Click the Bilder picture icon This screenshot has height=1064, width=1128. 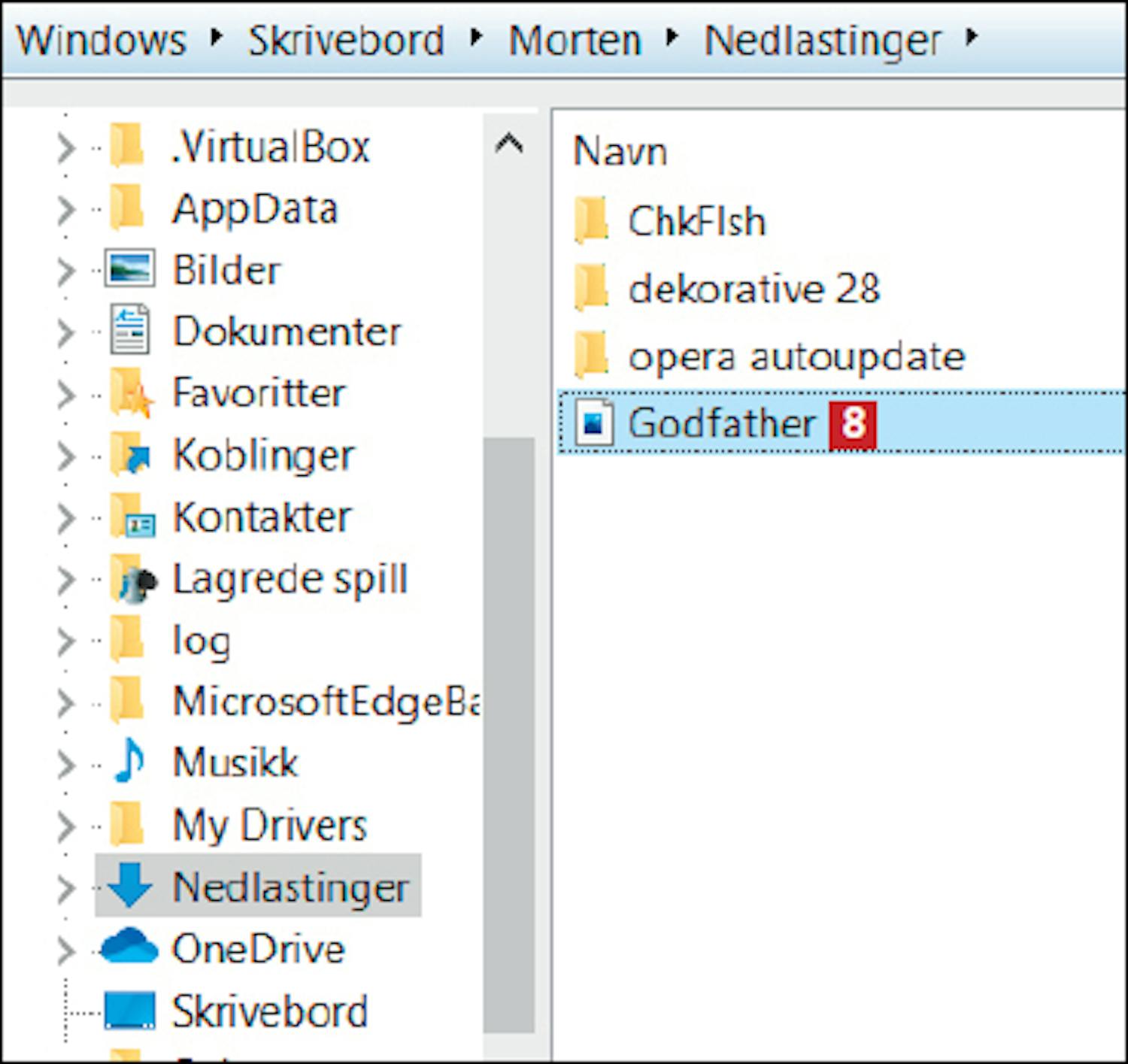coord(129,269)
